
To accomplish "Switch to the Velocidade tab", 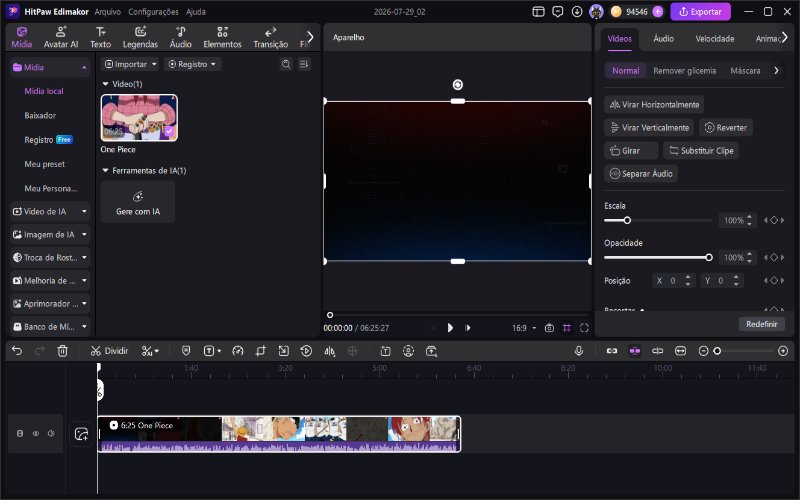I will point(714,39).
